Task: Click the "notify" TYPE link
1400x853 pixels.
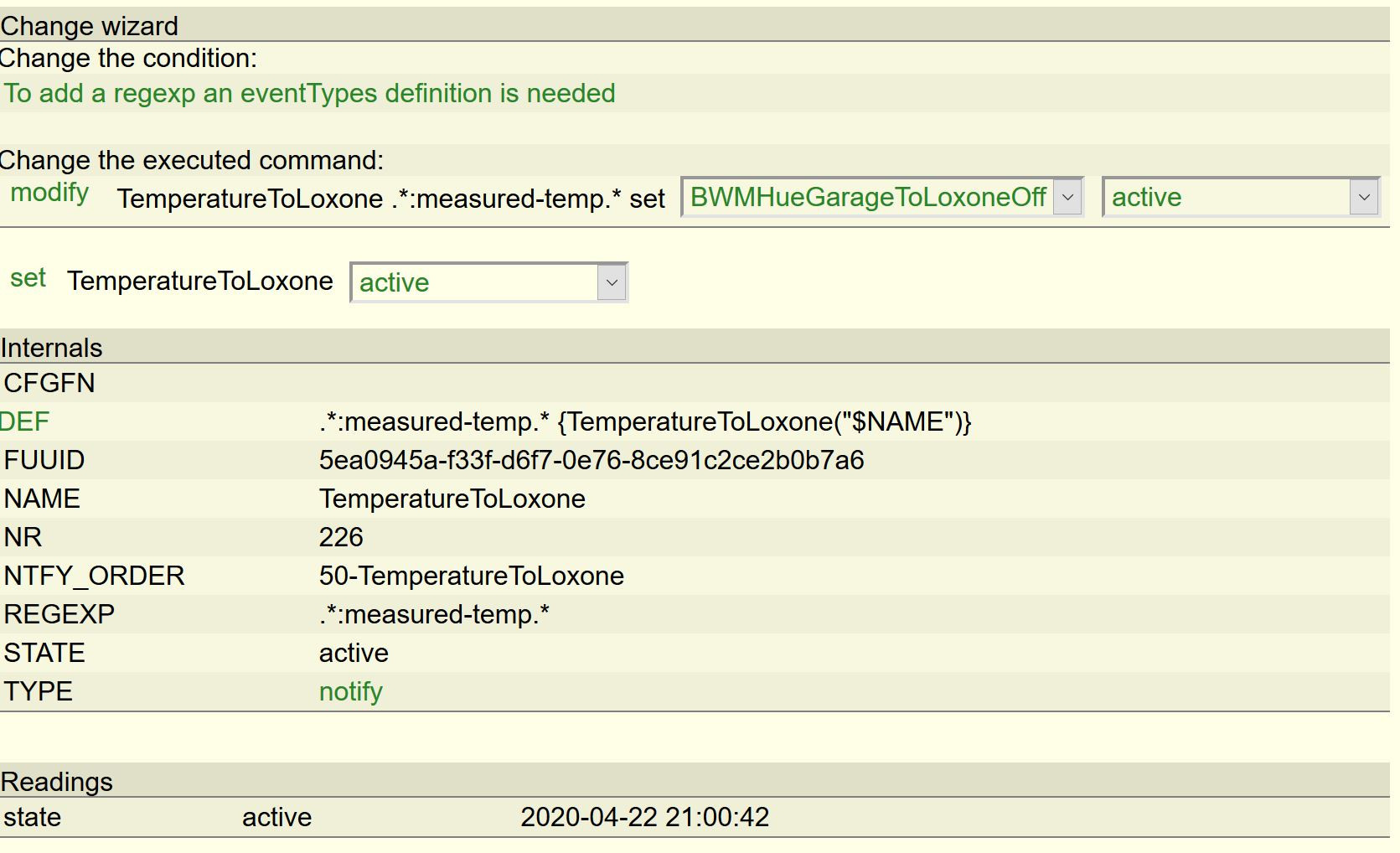Action: 350,691
